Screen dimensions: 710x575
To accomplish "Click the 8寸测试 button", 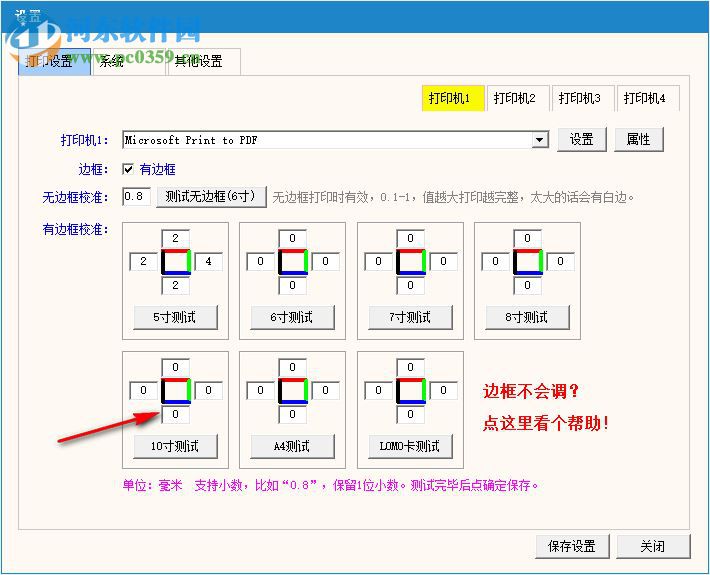I will [527, 317].
